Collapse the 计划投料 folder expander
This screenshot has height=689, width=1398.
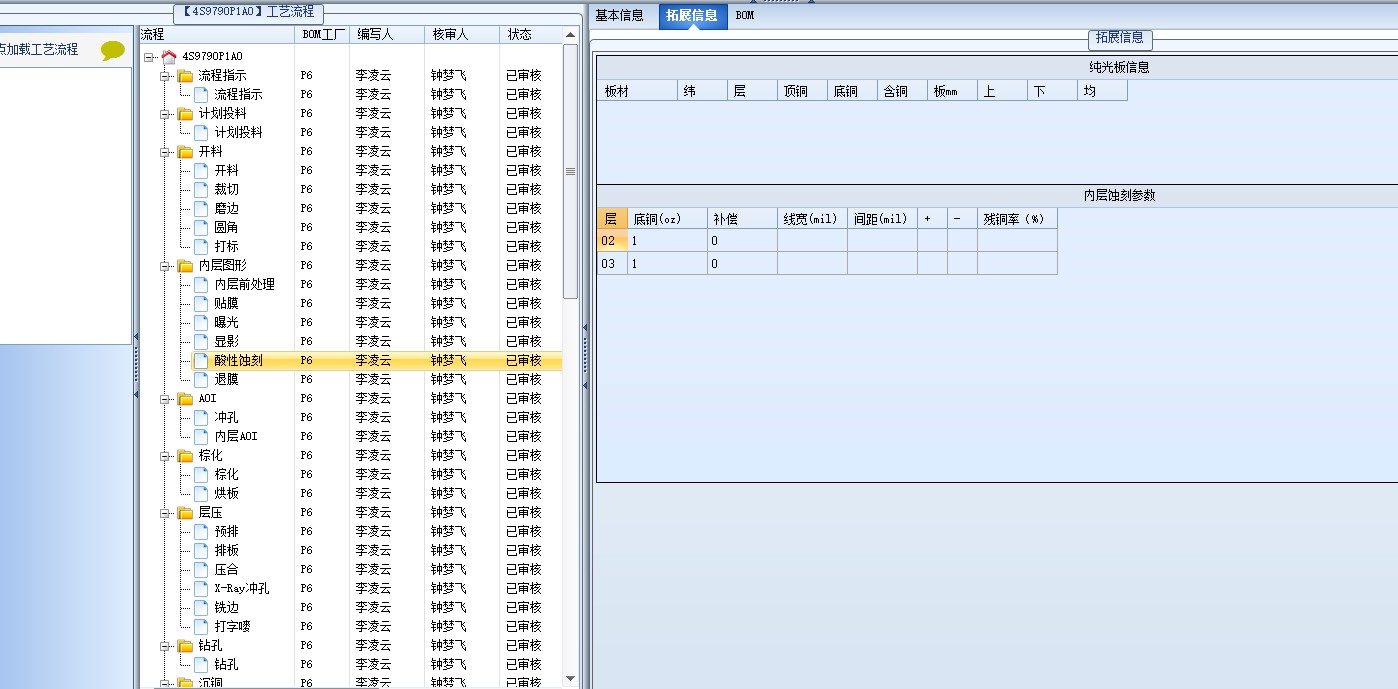165,114
